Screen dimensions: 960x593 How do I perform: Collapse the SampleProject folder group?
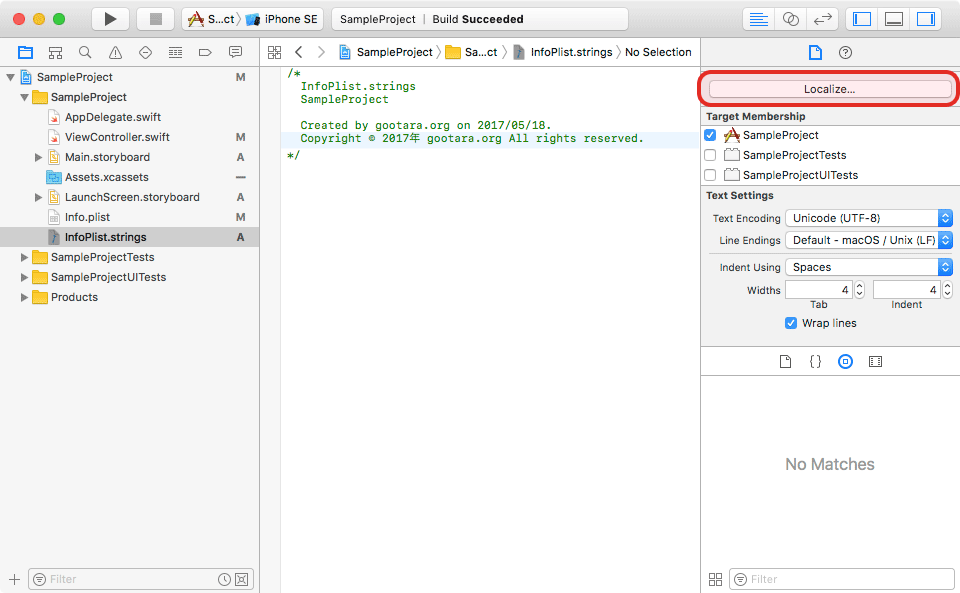24,97
